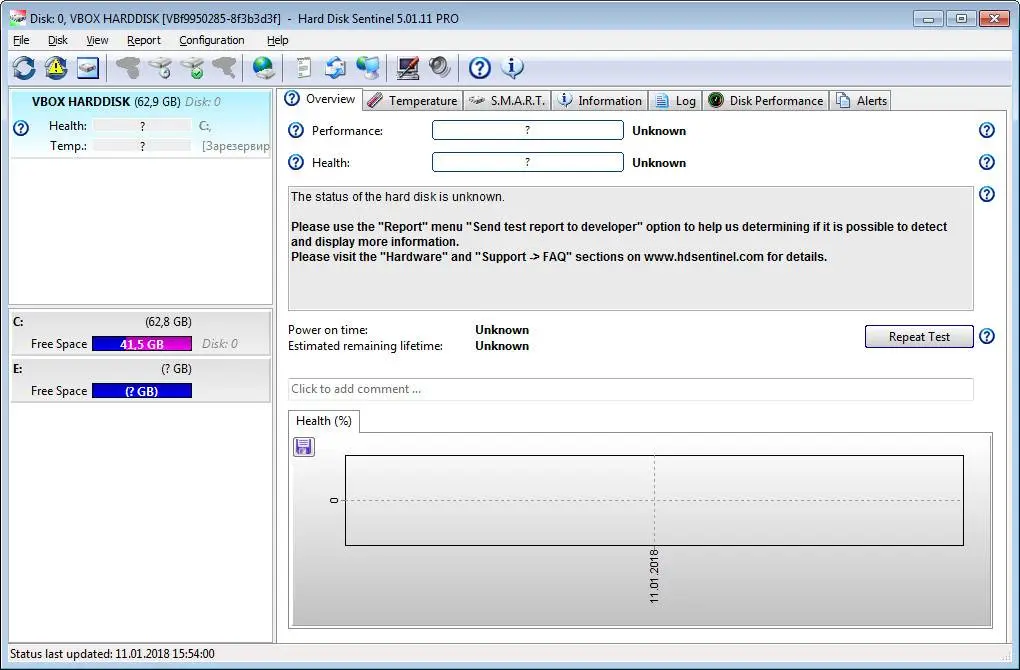Open the View menu
This screenshot has width=1020, height=670.
click(x=98, y=40)
